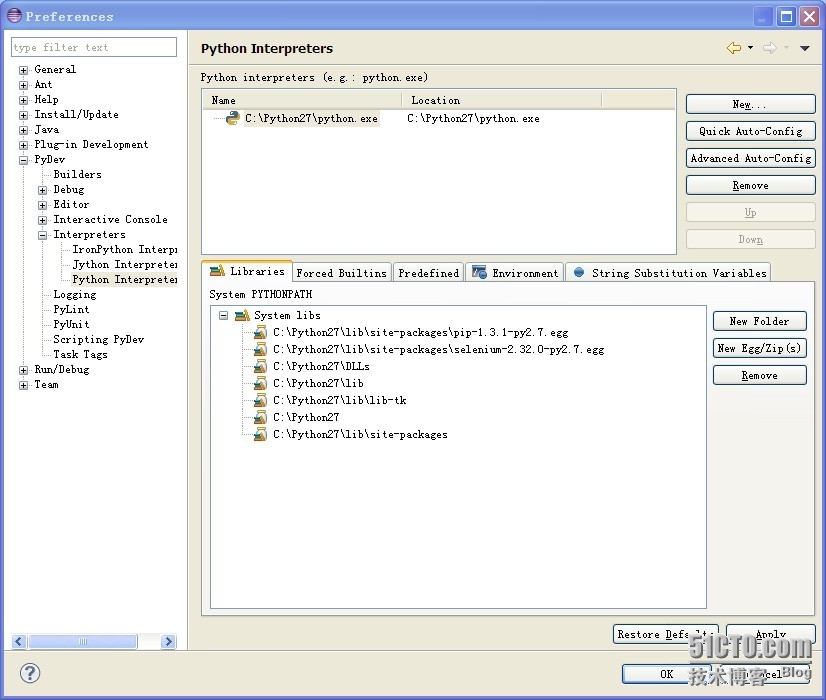Select Builders under PyDev
This screenshot has height=700, width=826.
click(77, 174)
